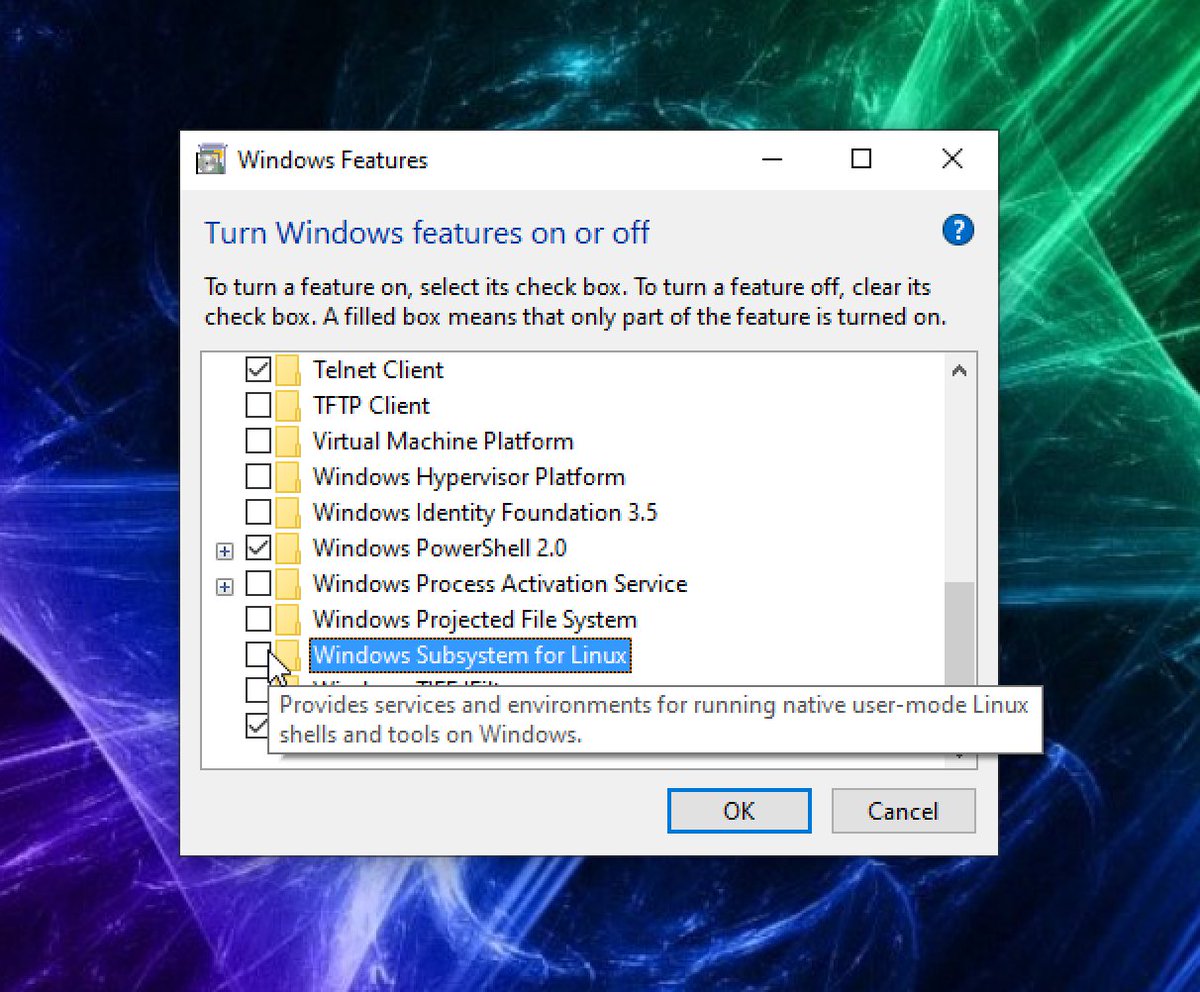Open help with the blue question mark icon

coord(957,230)
